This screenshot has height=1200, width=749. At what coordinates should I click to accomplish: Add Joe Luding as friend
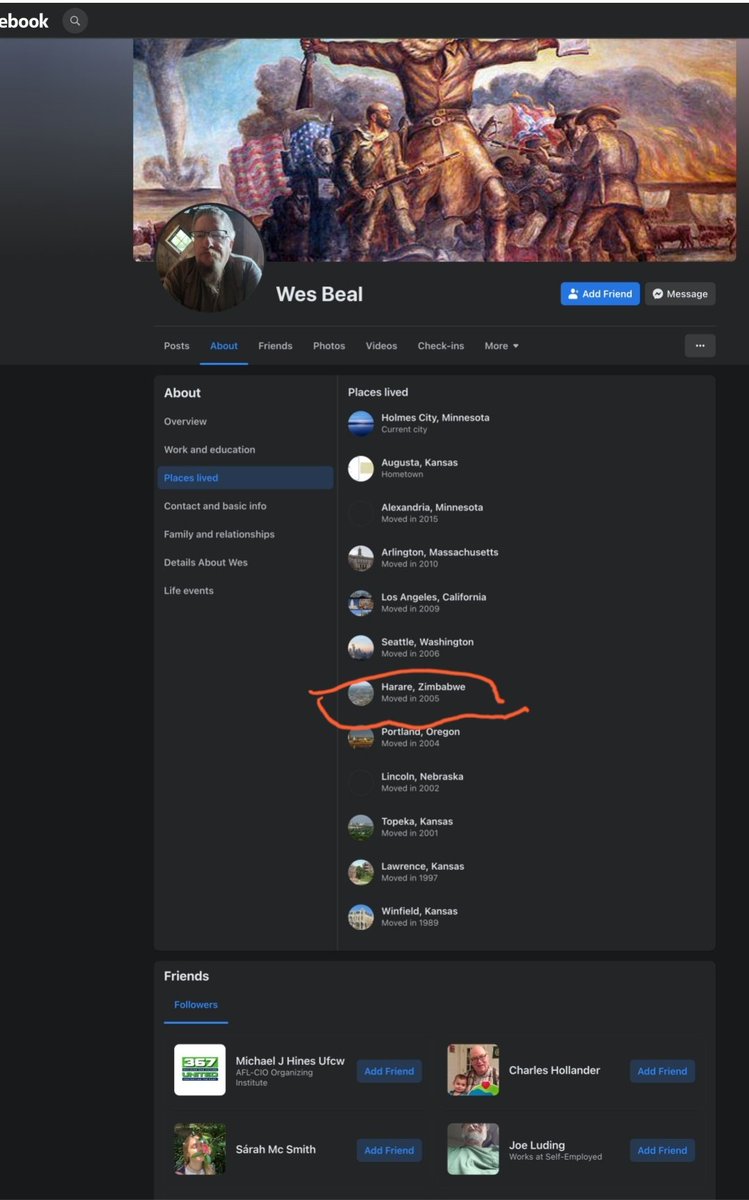[662, 1150]
